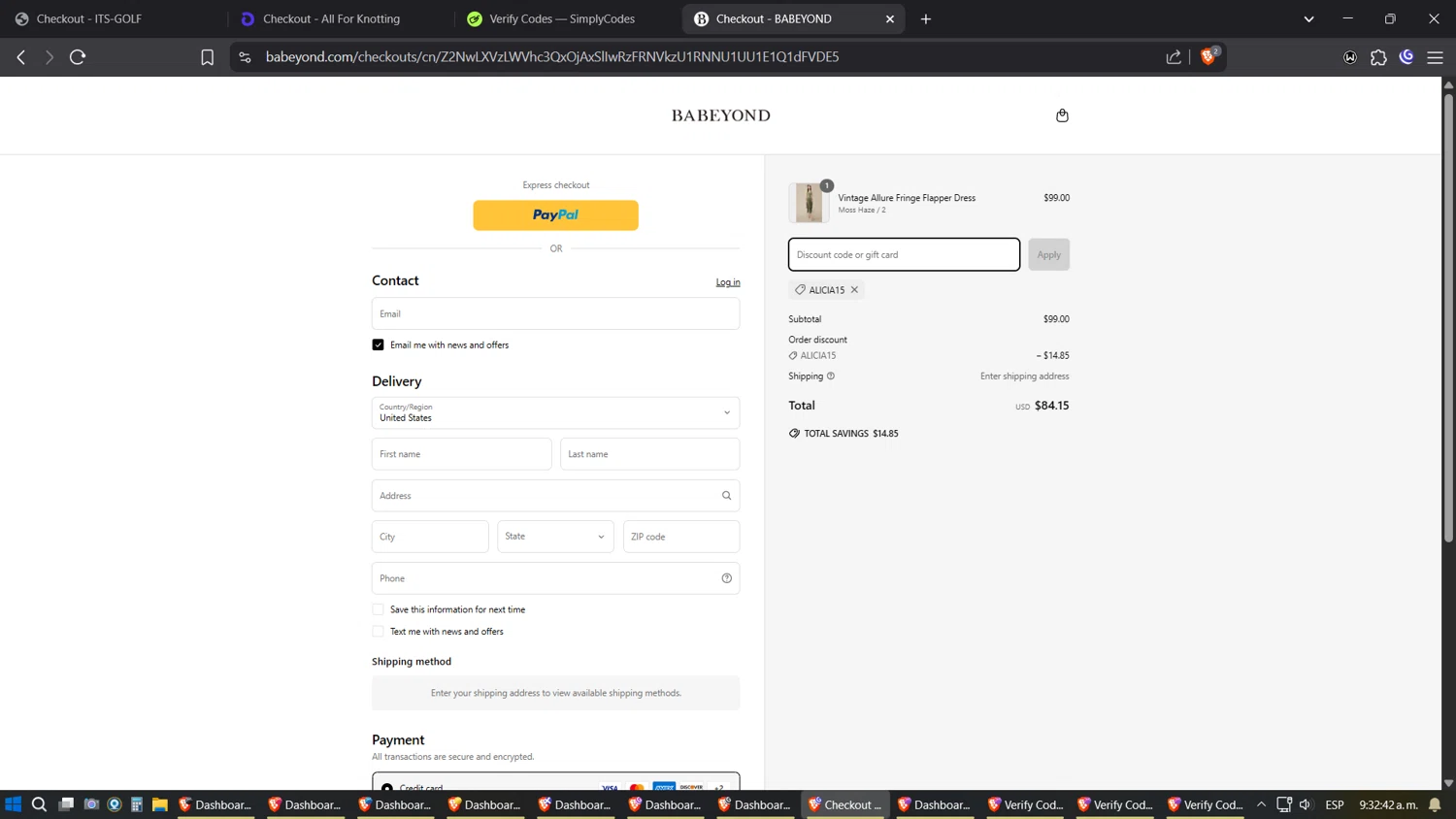Switch to Checkout - ITS-GOLF tab
This screenshot has width=1456, height=819.
click(113, 18)
